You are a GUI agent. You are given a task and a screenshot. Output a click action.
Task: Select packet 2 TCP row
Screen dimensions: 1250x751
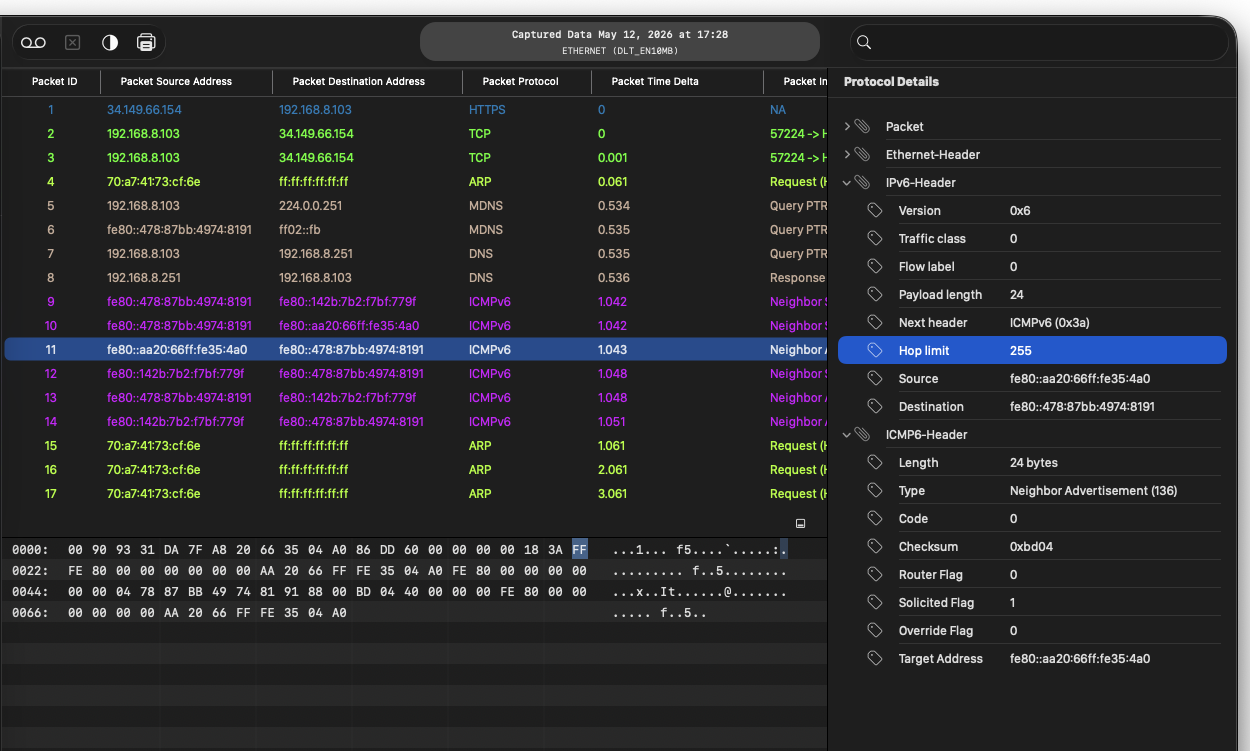tap(415, 134)
